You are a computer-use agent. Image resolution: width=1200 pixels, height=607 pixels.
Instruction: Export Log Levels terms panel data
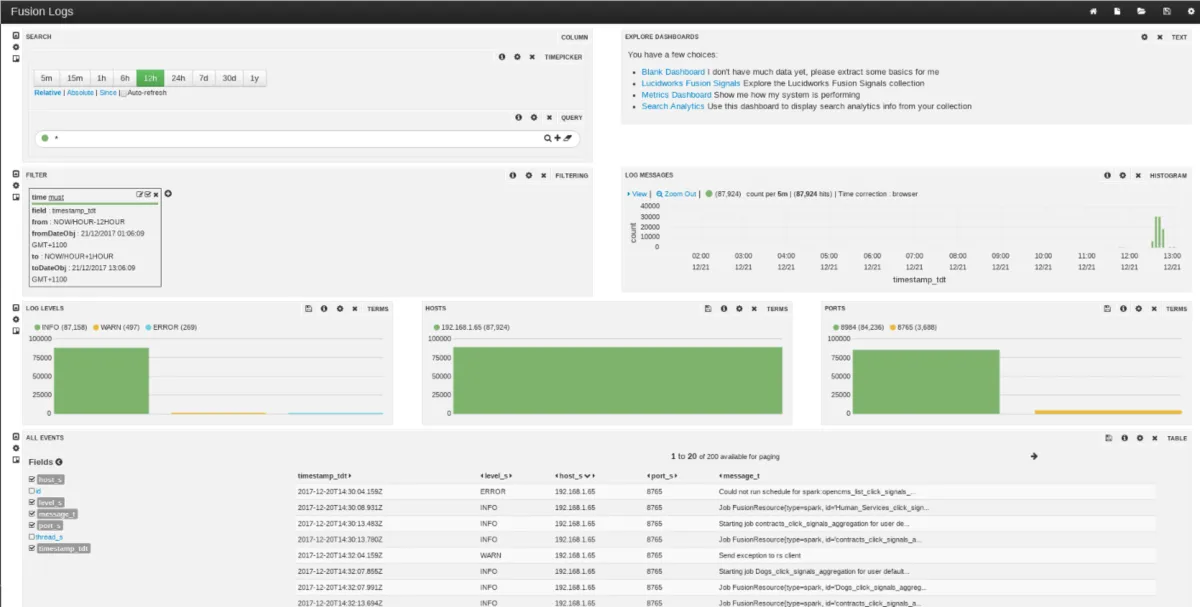[309, 309]
